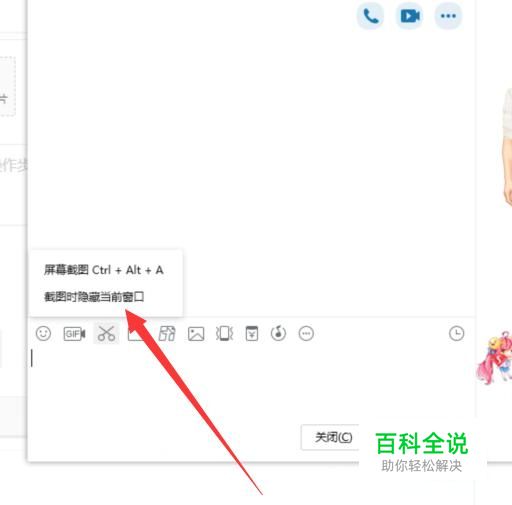
Task: Choose 屏幕截图 Ctrl + Alt + A
Action: [104, 270]
